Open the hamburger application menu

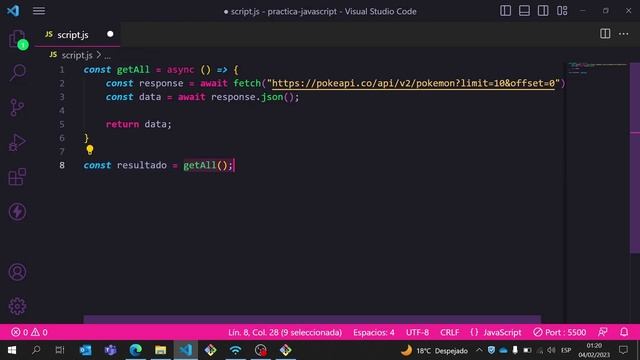[x=39, y=11]
